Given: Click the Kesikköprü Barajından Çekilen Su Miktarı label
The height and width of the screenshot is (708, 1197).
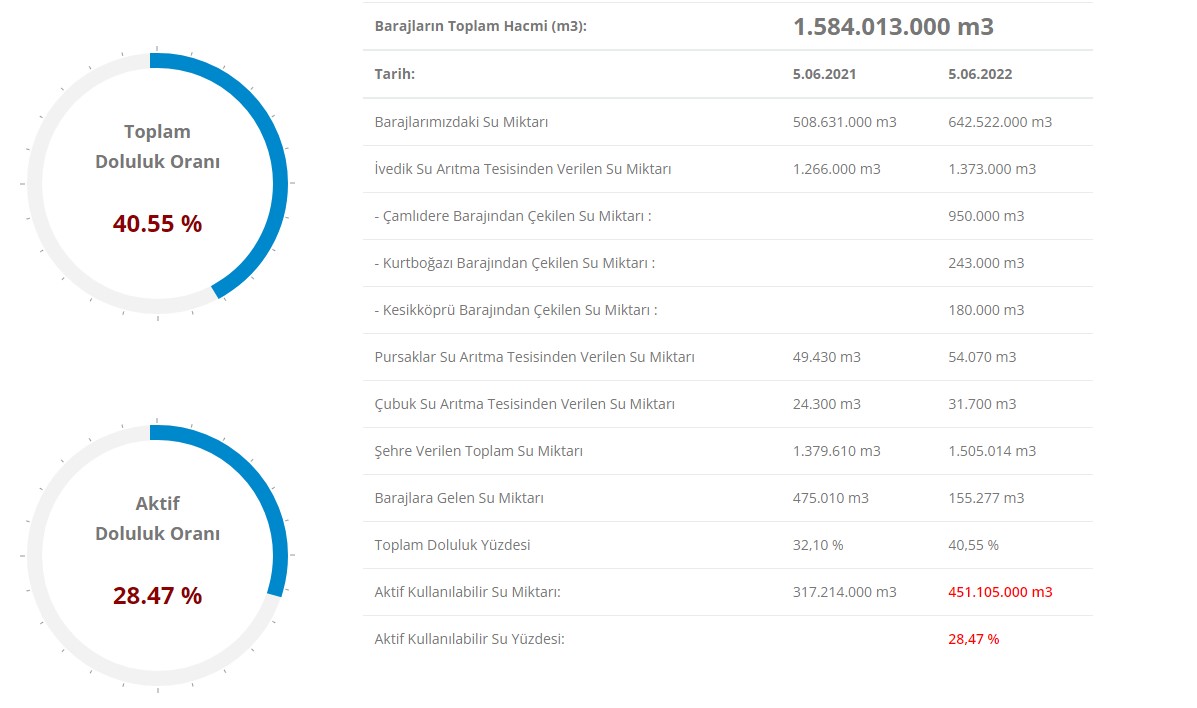Looking at the screenshot, I should tap(515, 310).
